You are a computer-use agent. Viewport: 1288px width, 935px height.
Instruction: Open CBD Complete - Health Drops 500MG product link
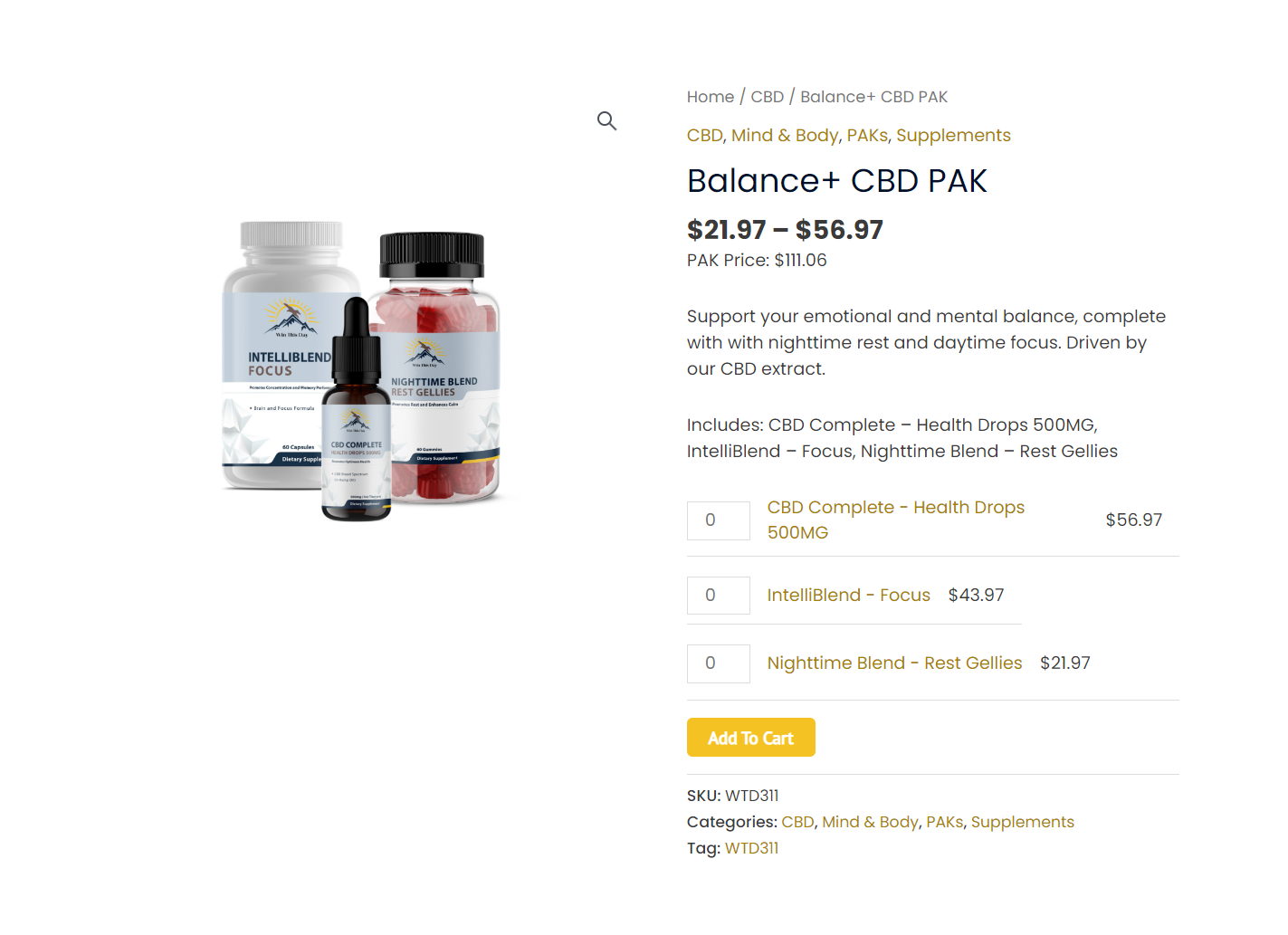(896, 520)
